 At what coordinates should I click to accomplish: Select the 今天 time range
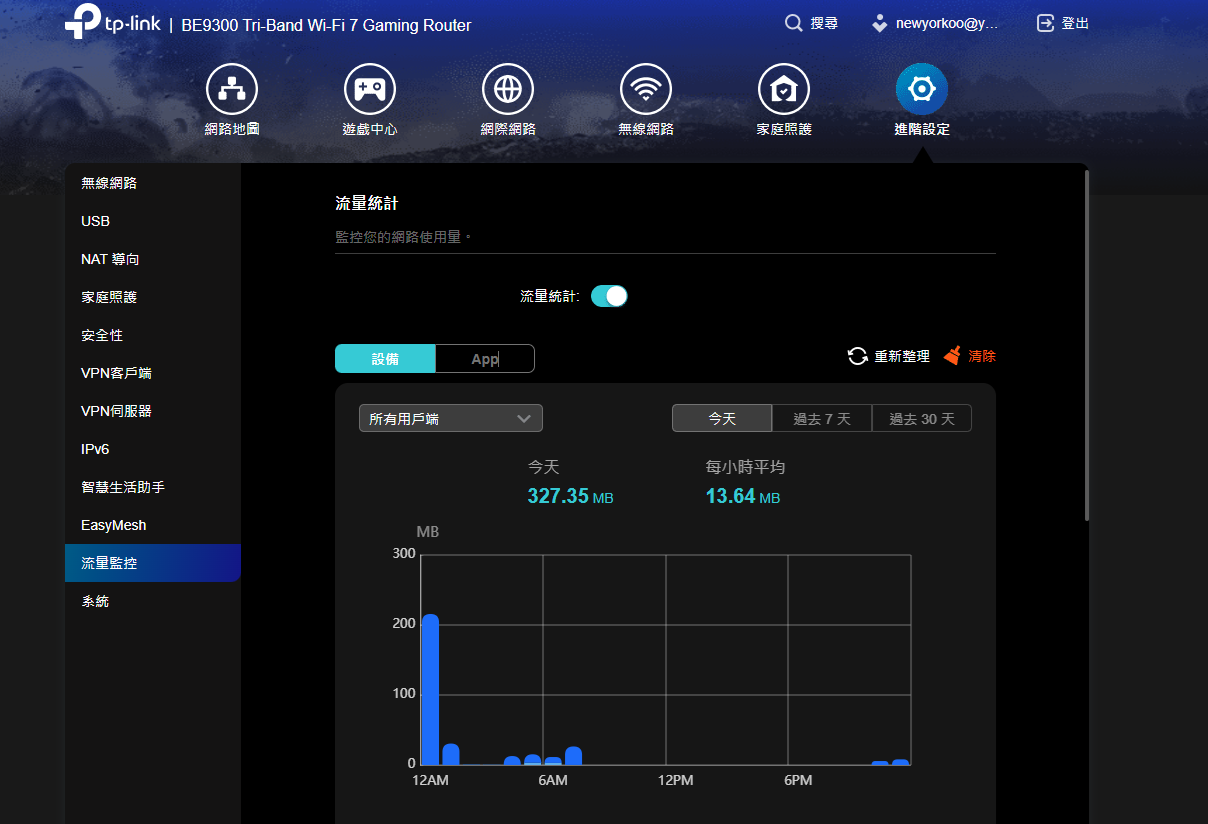(722, 418)
